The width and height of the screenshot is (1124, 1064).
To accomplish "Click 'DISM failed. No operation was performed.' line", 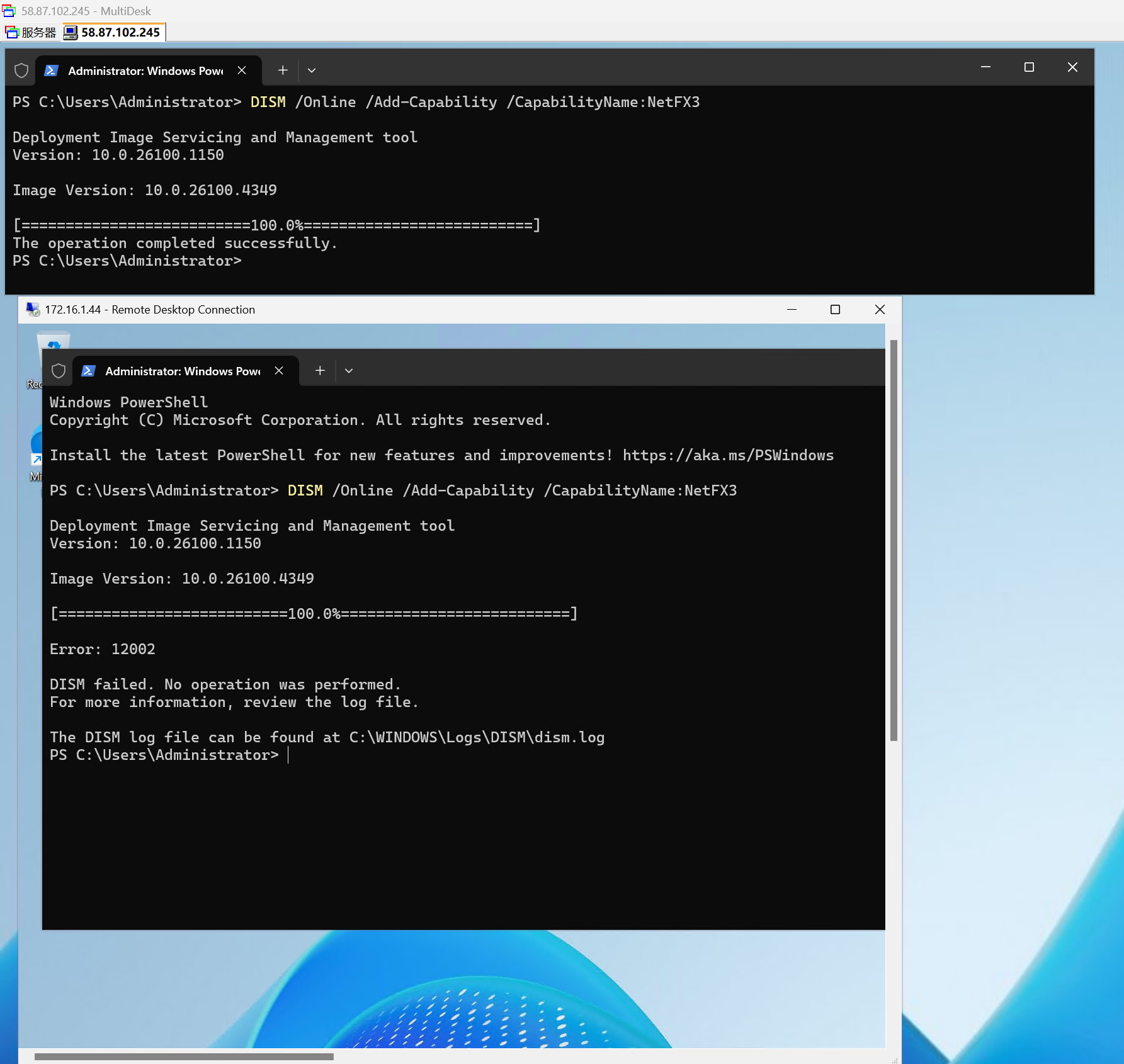I will 225,684.
